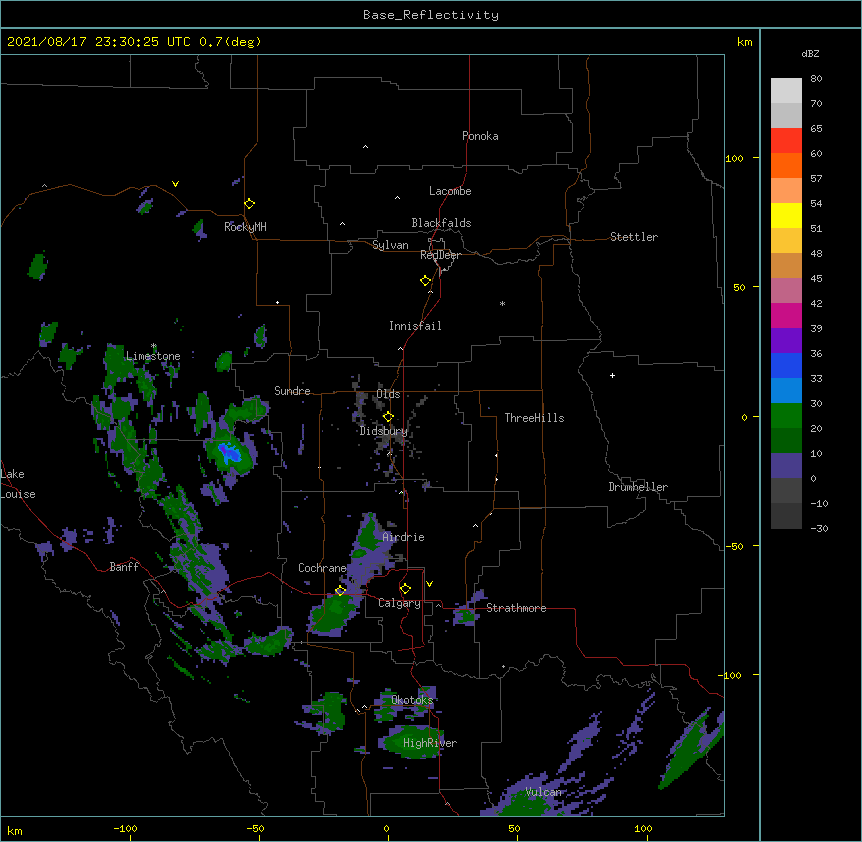This screenshot has width=862, height=842.
Task: Click the km unit label at bottom left
Action: [x=15, y=830]
